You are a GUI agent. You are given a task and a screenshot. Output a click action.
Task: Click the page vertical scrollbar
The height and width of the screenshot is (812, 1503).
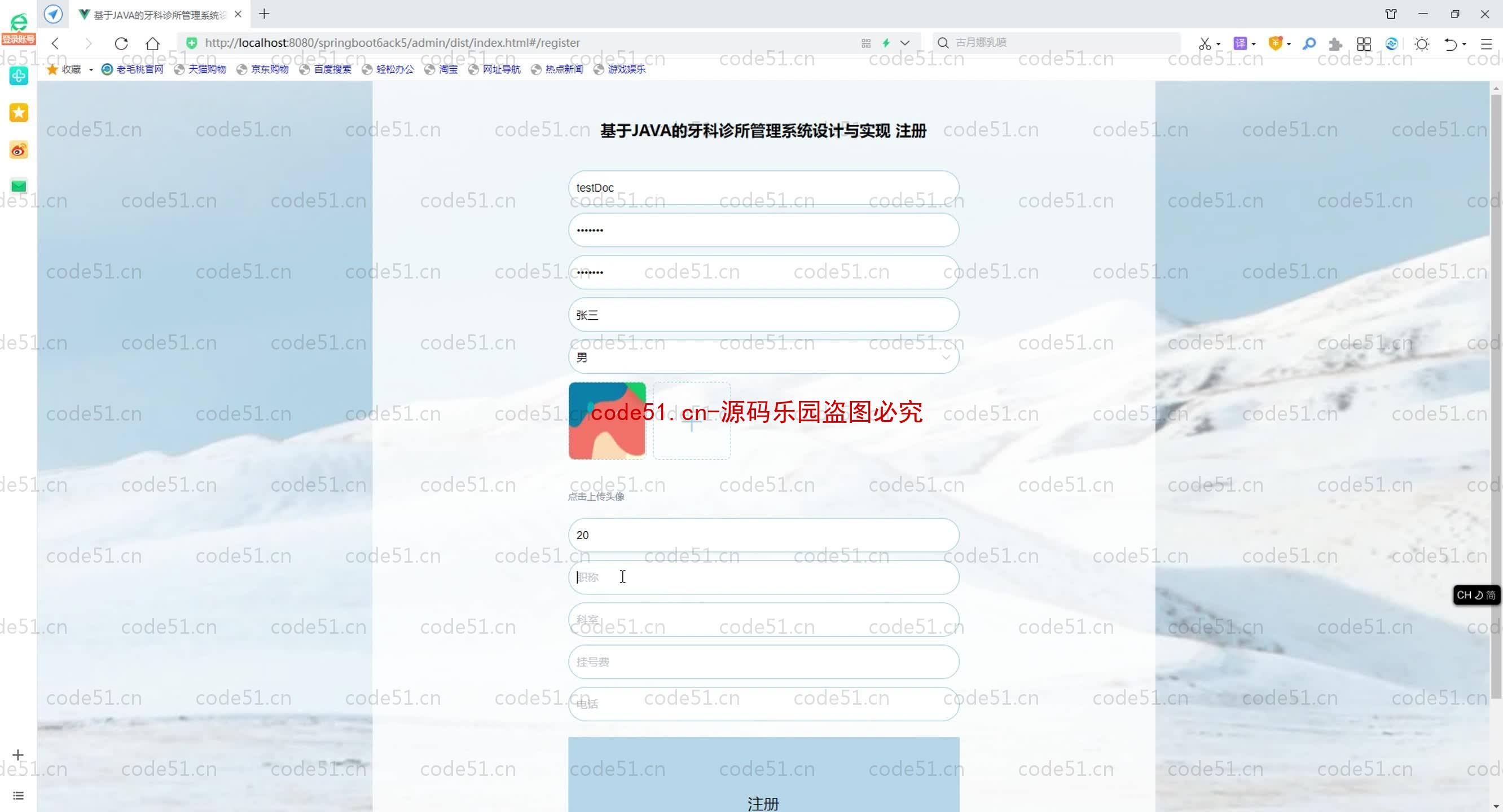point(1496,396)
